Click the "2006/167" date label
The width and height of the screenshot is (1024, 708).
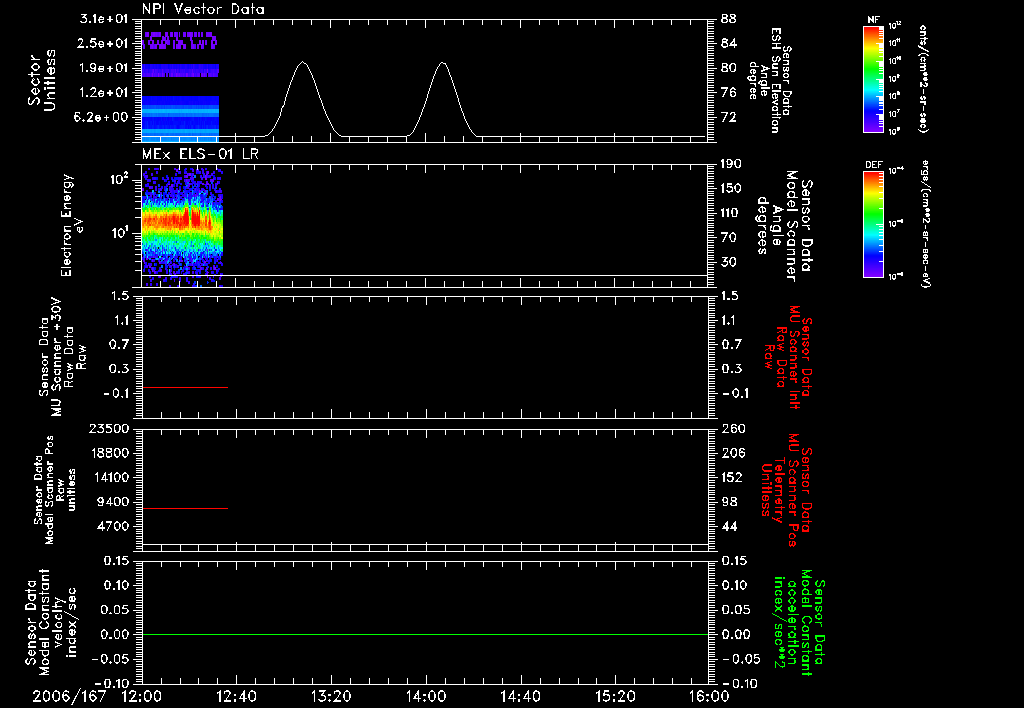(69, 696)
